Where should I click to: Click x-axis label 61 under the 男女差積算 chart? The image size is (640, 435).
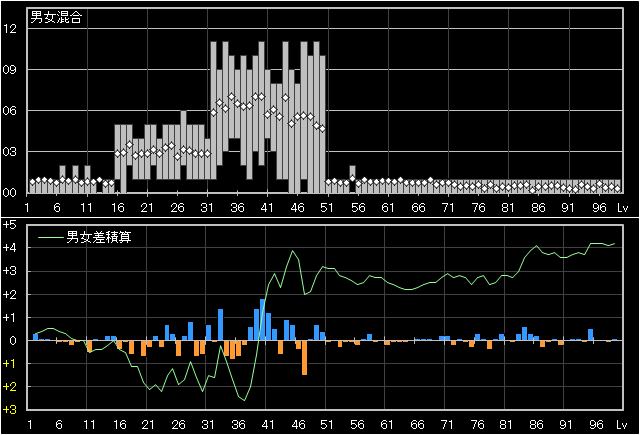pos(387,425)
